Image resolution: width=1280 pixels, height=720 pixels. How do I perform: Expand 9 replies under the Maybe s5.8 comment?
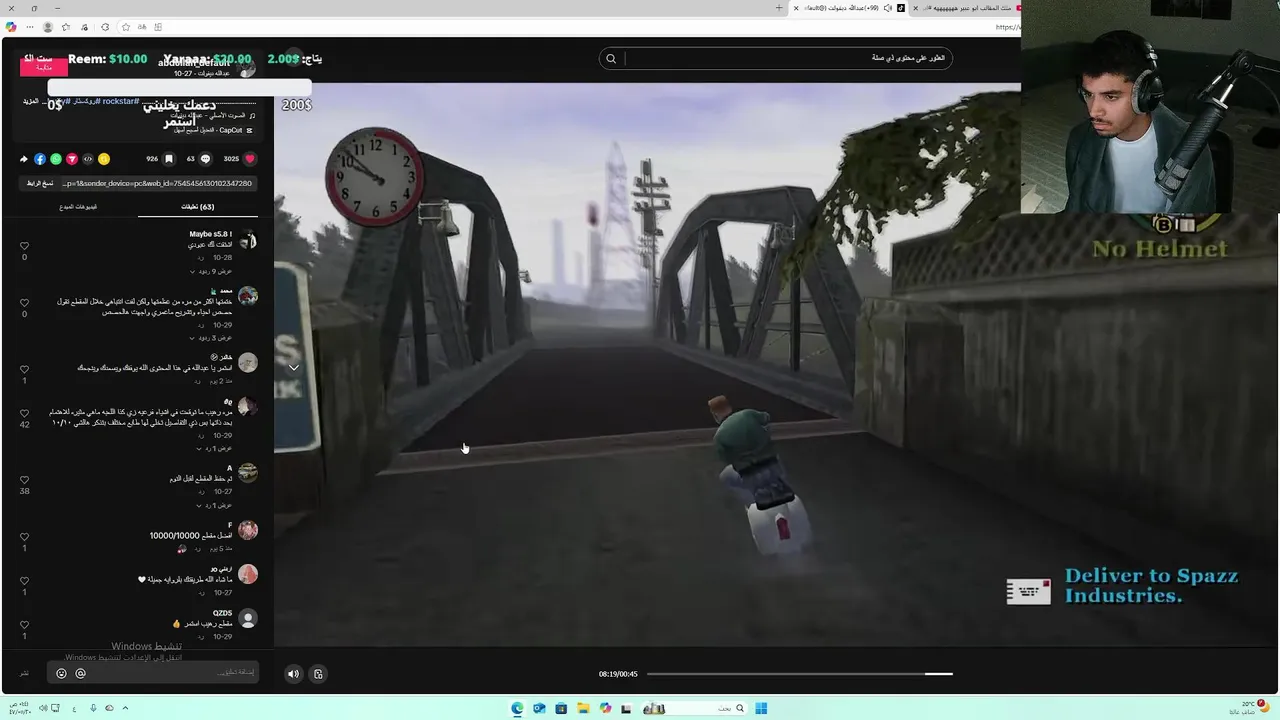pyautogui.click(x=211, y=271)
